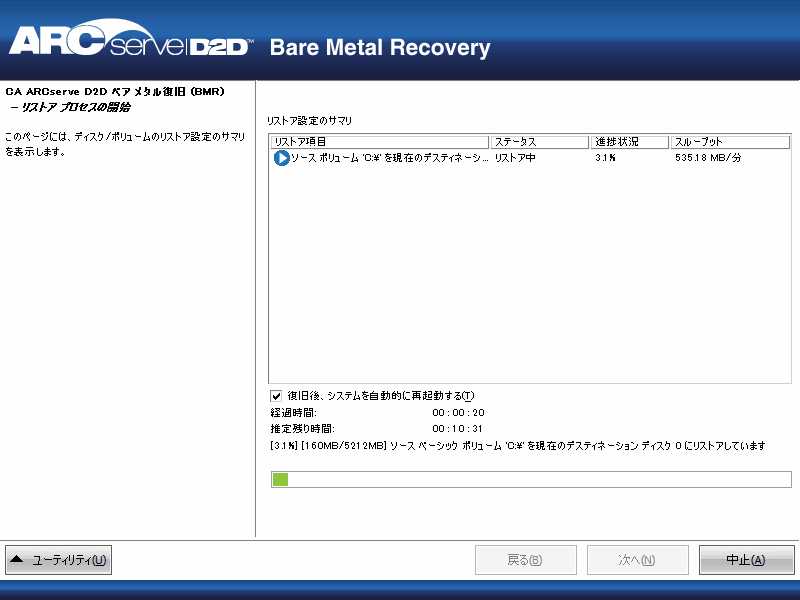Click the リストア プロセスの開始 heading on left panel
This screenshot has height=600, width=800.
pyautogui.click(x=71, y=107)
